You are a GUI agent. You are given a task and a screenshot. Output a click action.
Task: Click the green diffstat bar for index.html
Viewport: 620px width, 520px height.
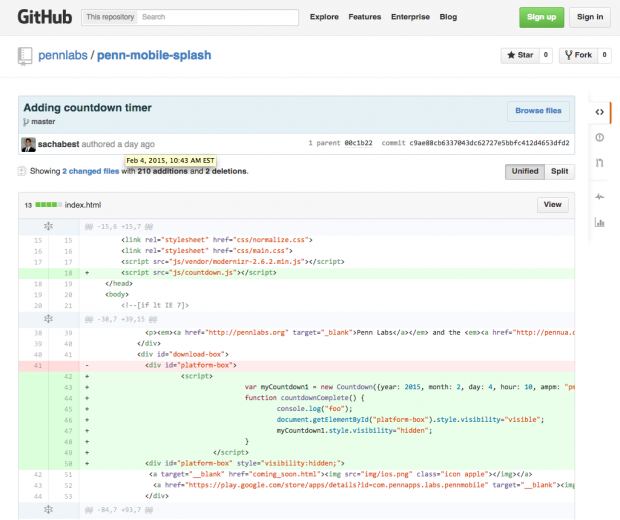(x=48, y=205)
